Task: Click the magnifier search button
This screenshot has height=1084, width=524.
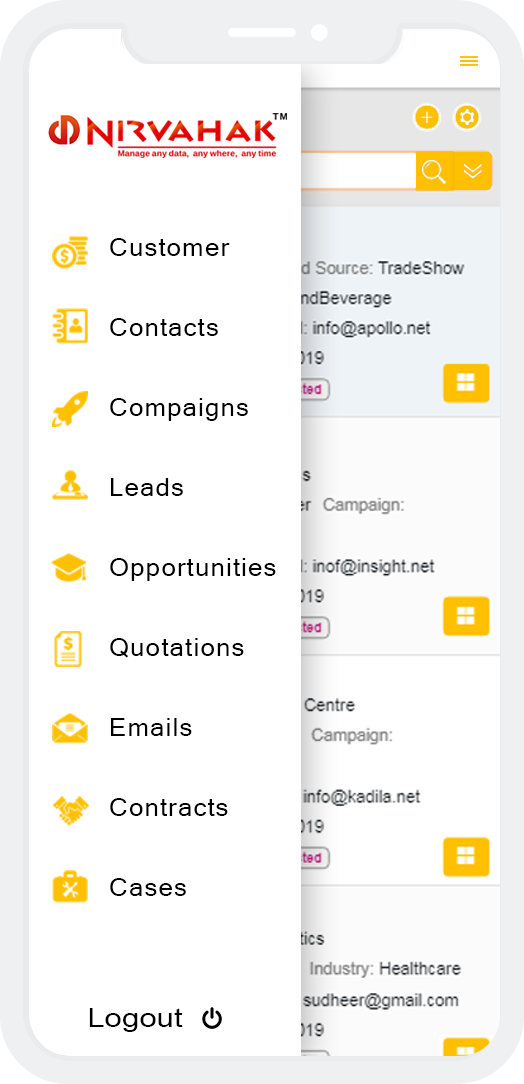Action: pos(434,171)
